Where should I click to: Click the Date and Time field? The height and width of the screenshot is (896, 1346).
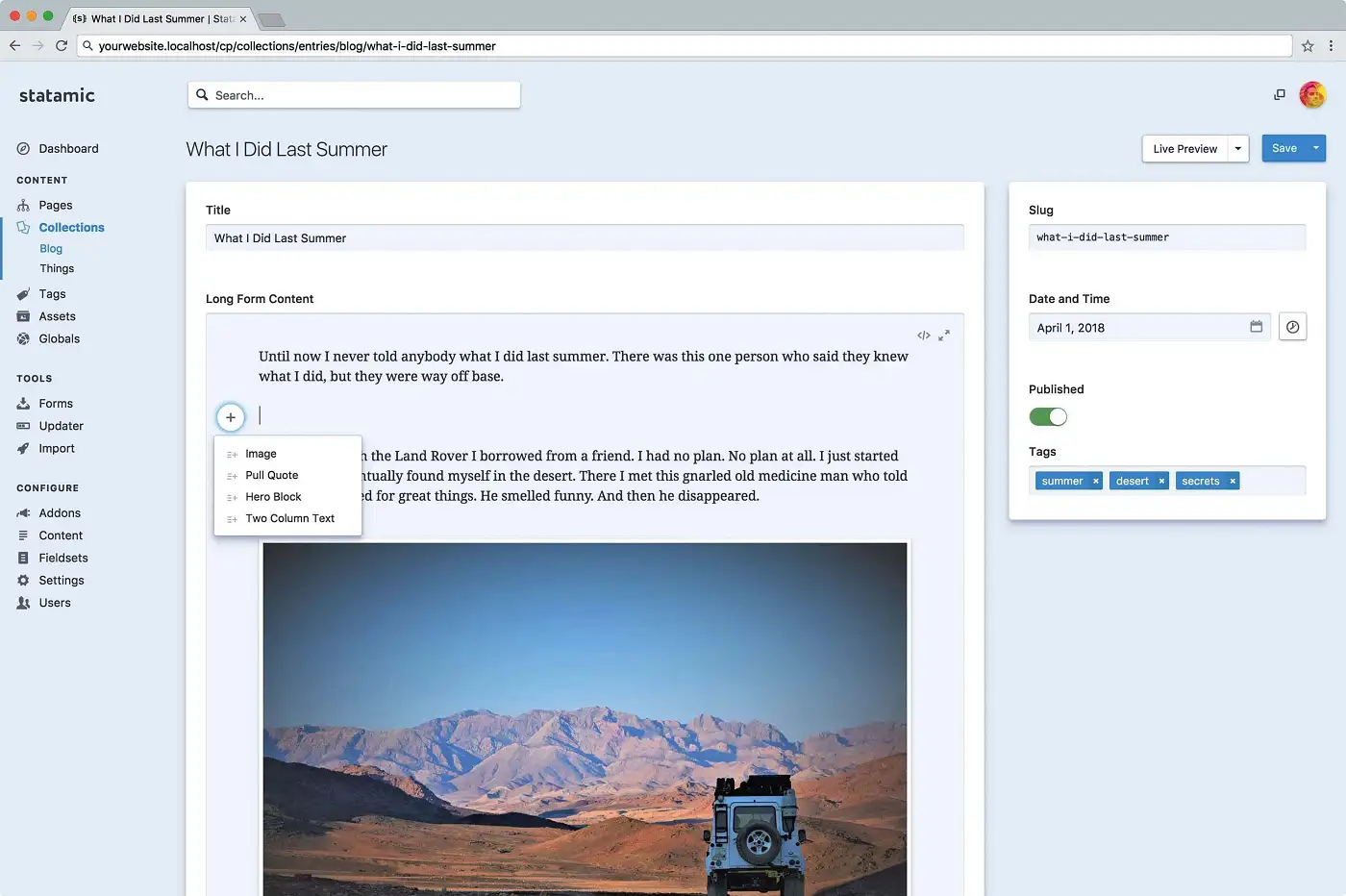(1150, 327)
